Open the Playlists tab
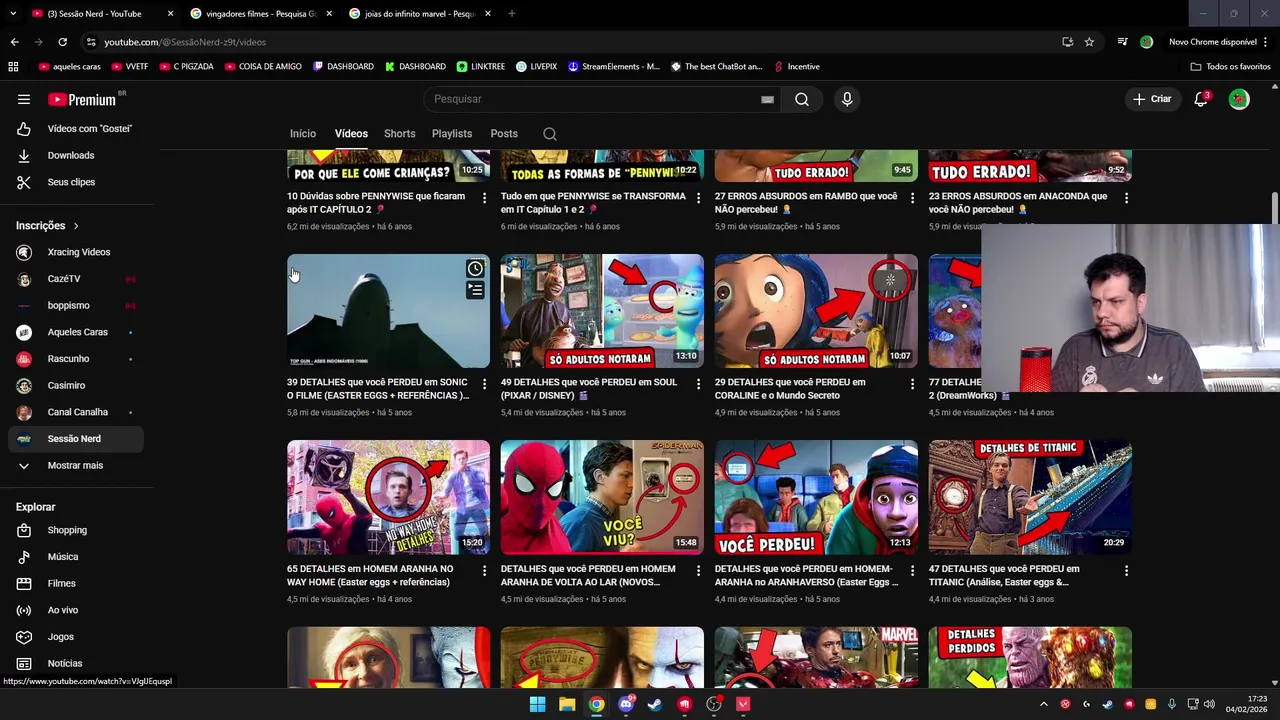The width and height of the screenshot is (1280, 720). pyautogui.click(x=452, y=134)
